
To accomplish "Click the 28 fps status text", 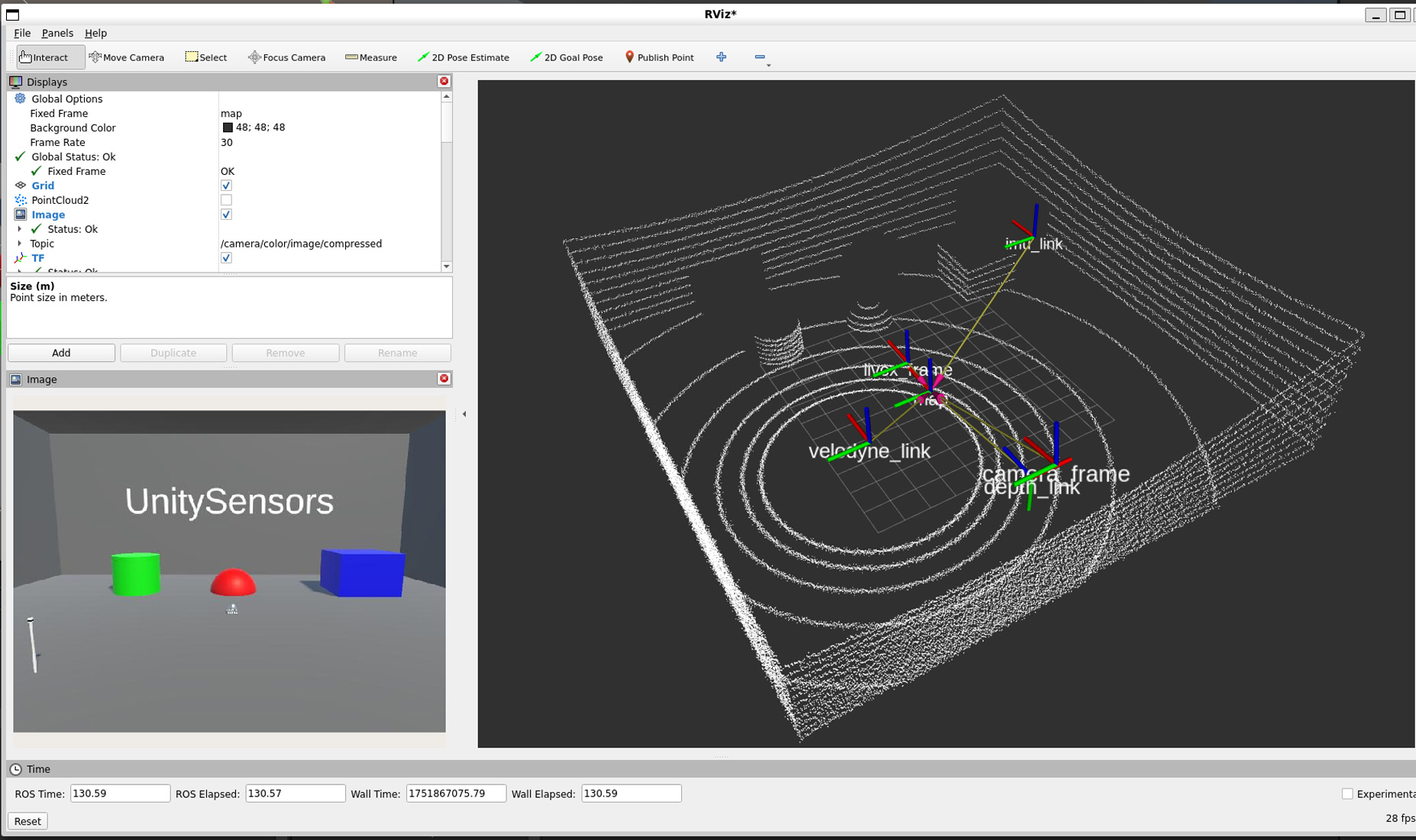I will tap(1400, 818).
